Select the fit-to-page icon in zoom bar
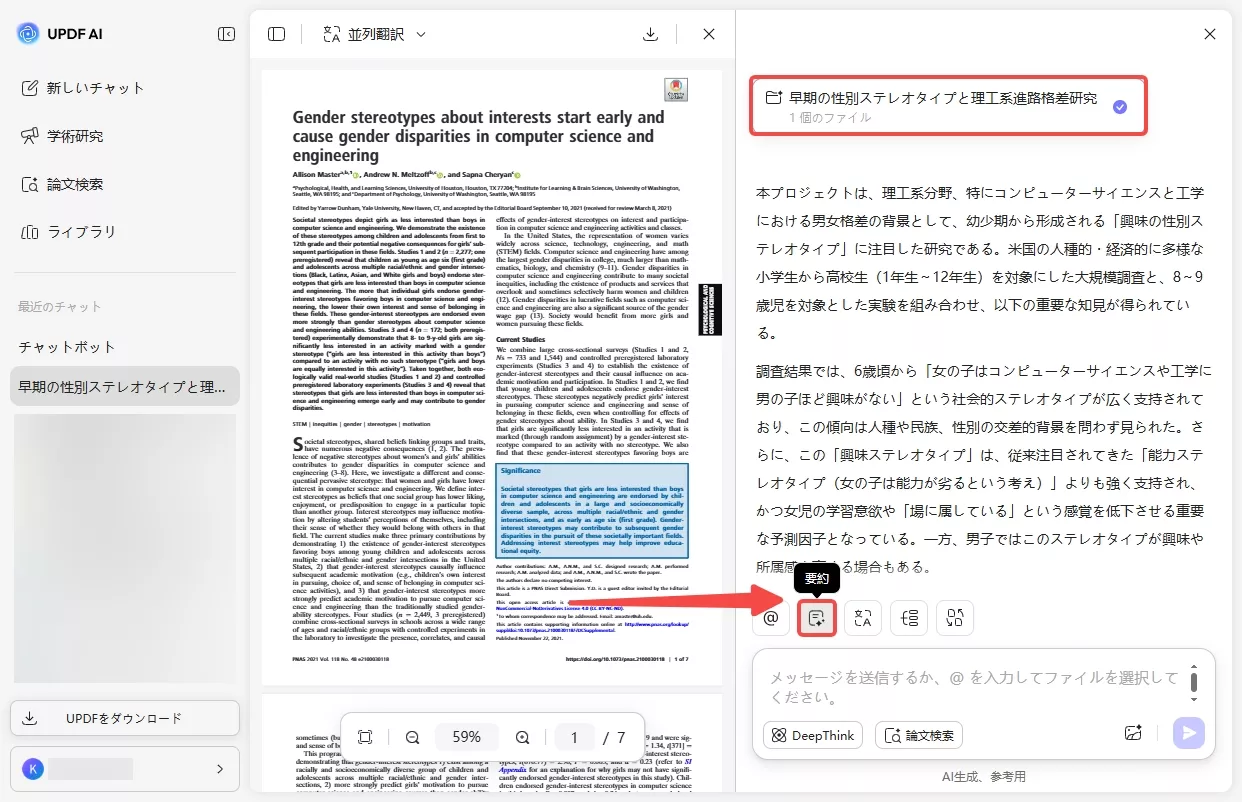The height and width of the screenshot is (802, 1242). [x=365, y=736]
